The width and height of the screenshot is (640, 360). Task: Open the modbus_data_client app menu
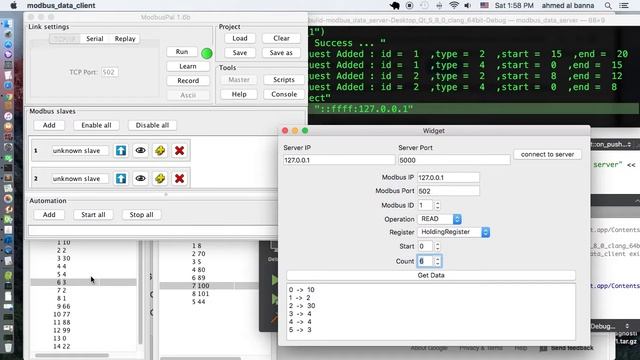click(x=61, y=5)
